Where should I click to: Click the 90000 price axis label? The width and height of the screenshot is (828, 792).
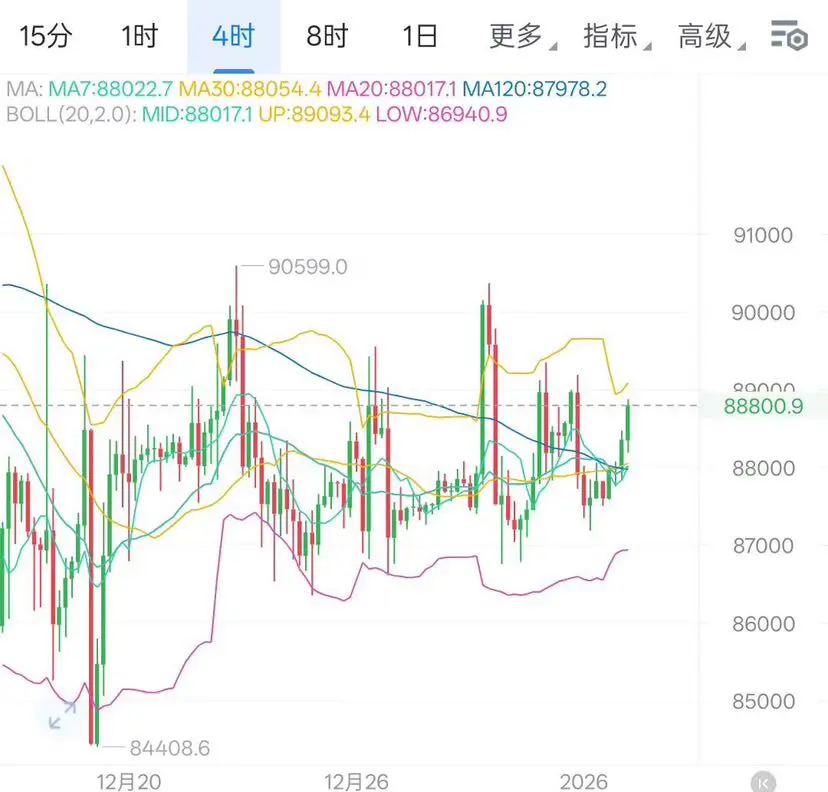point(763,313)
